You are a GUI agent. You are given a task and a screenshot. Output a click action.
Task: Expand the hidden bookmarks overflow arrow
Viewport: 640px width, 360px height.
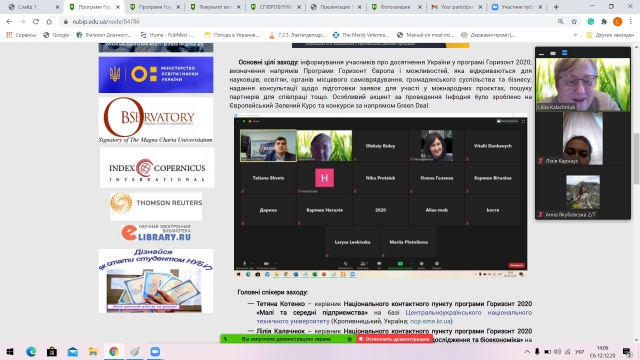coord(576,35)
